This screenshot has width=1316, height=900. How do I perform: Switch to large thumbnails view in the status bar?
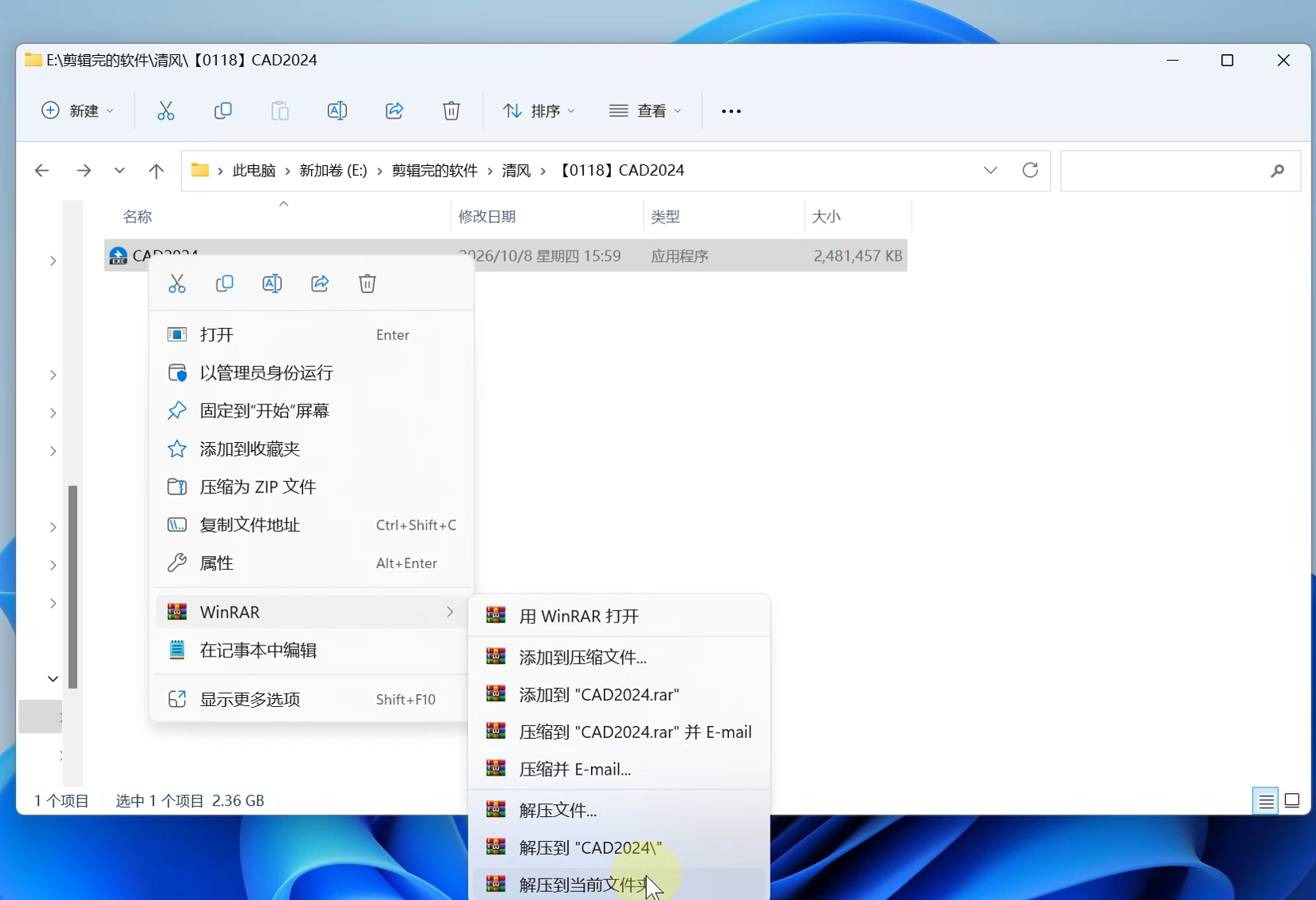pyautogui.click(x=1293, y=800)
